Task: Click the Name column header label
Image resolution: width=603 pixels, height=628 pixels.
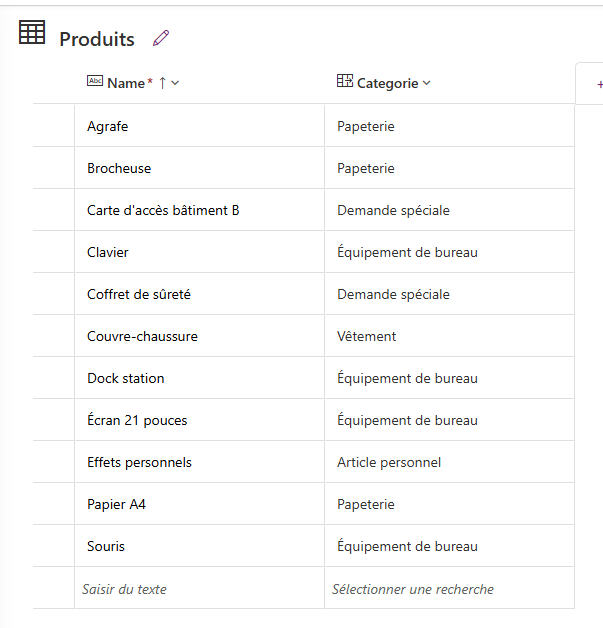Action: click(x=126, y=83)
